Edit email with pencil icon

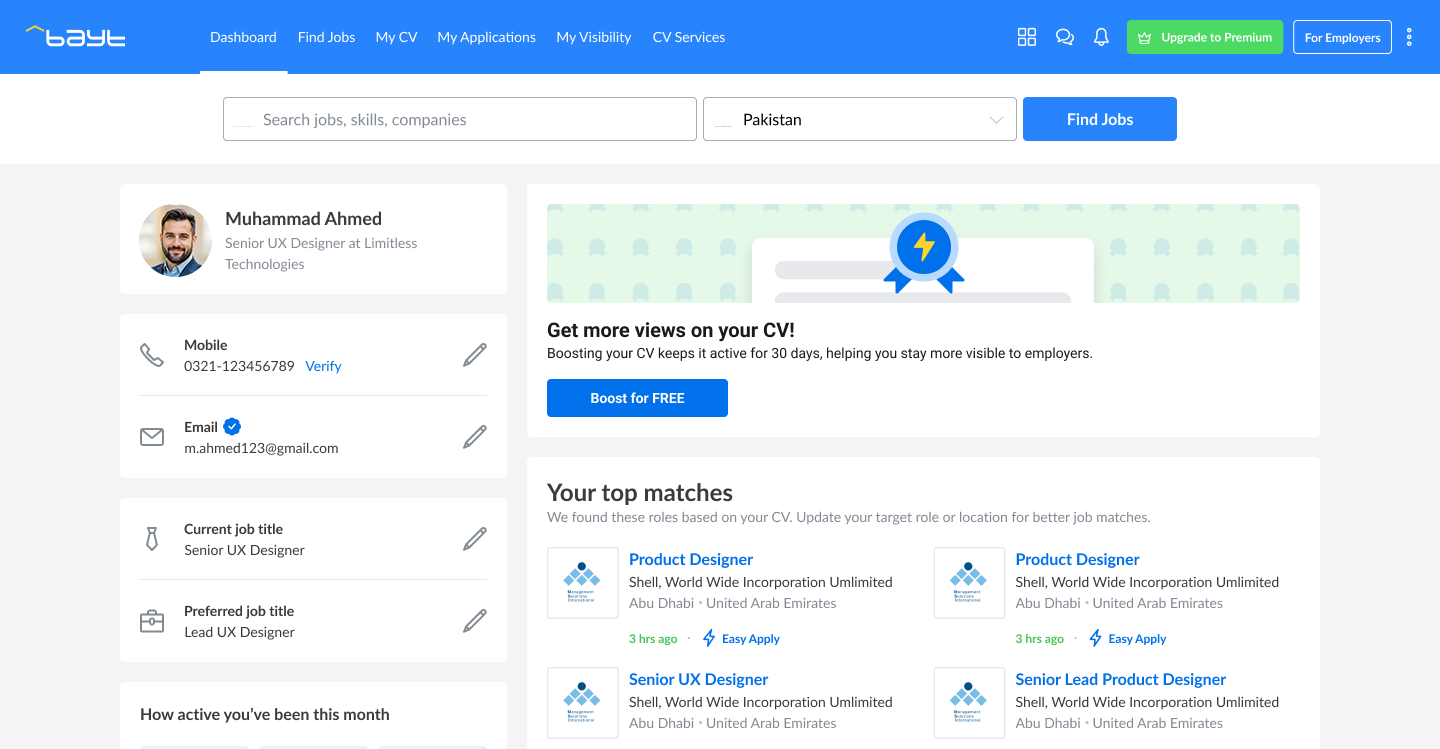pos(475,437)
